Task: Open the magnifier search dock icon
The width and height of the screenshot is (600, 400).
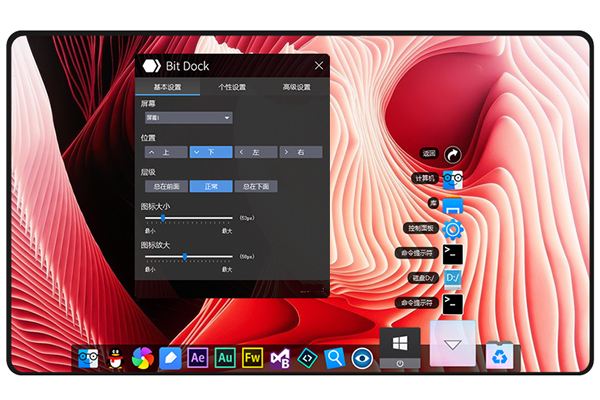Action: pyautogui.click(x=335, y=357)
